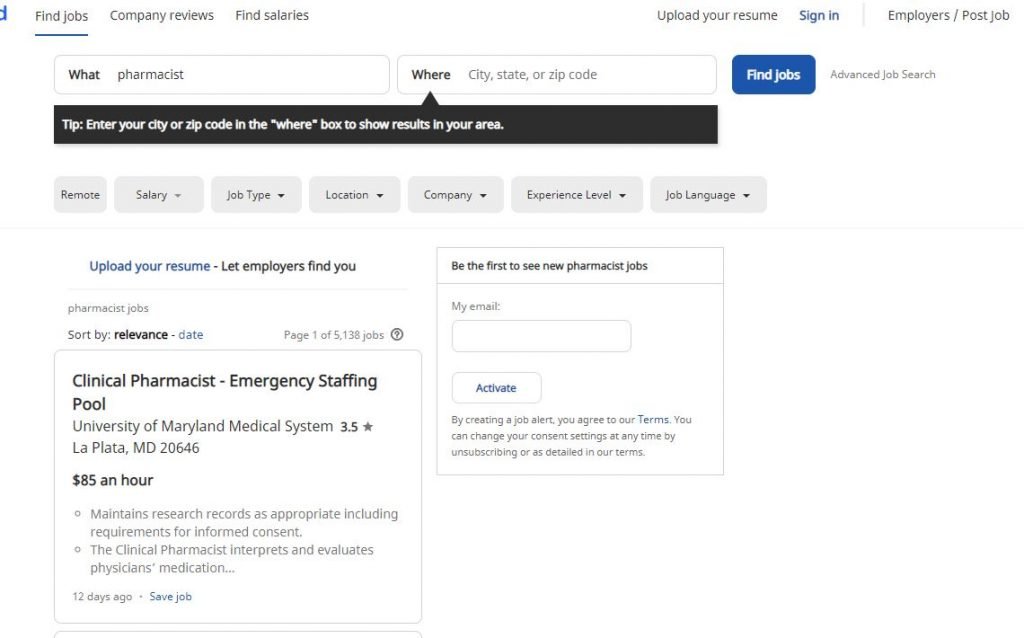Click the help icon beside job count

397,335
